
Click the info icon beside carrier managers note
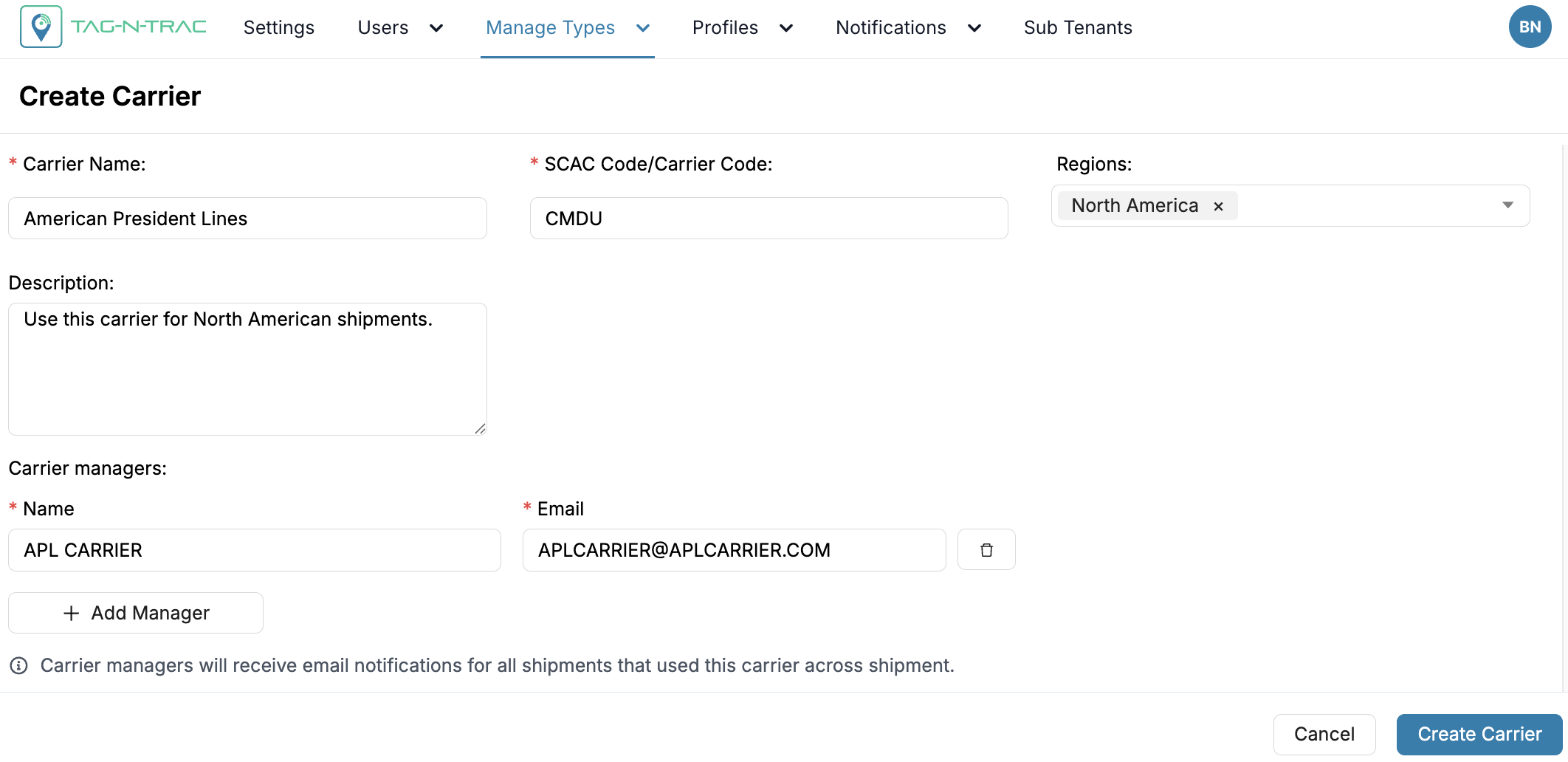[x=18, y=666]
